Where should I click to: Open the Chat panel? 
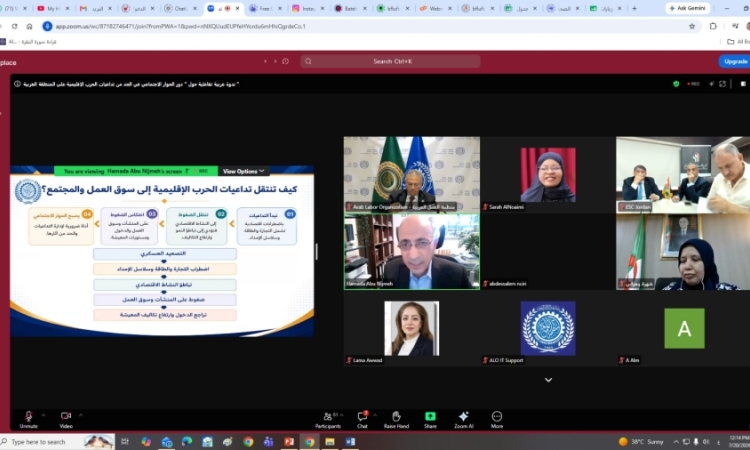362,420
